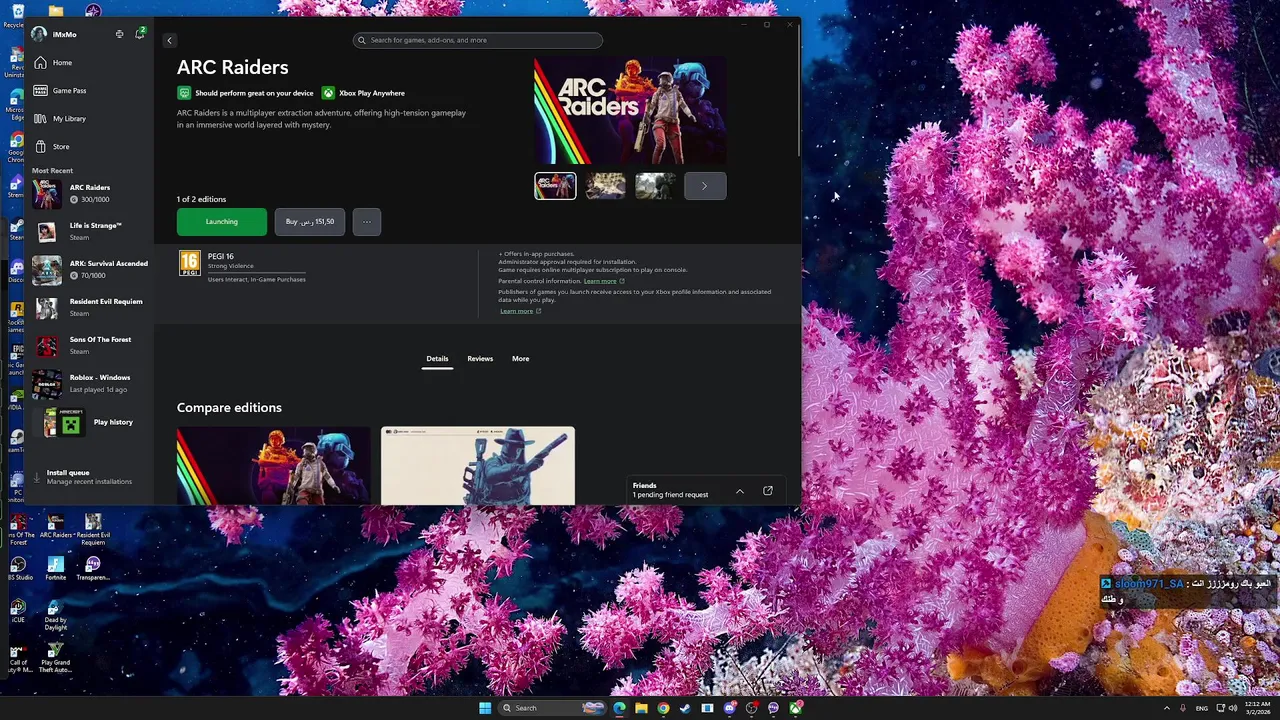
Task: Switch to the More tab
Action: [520, 359]
